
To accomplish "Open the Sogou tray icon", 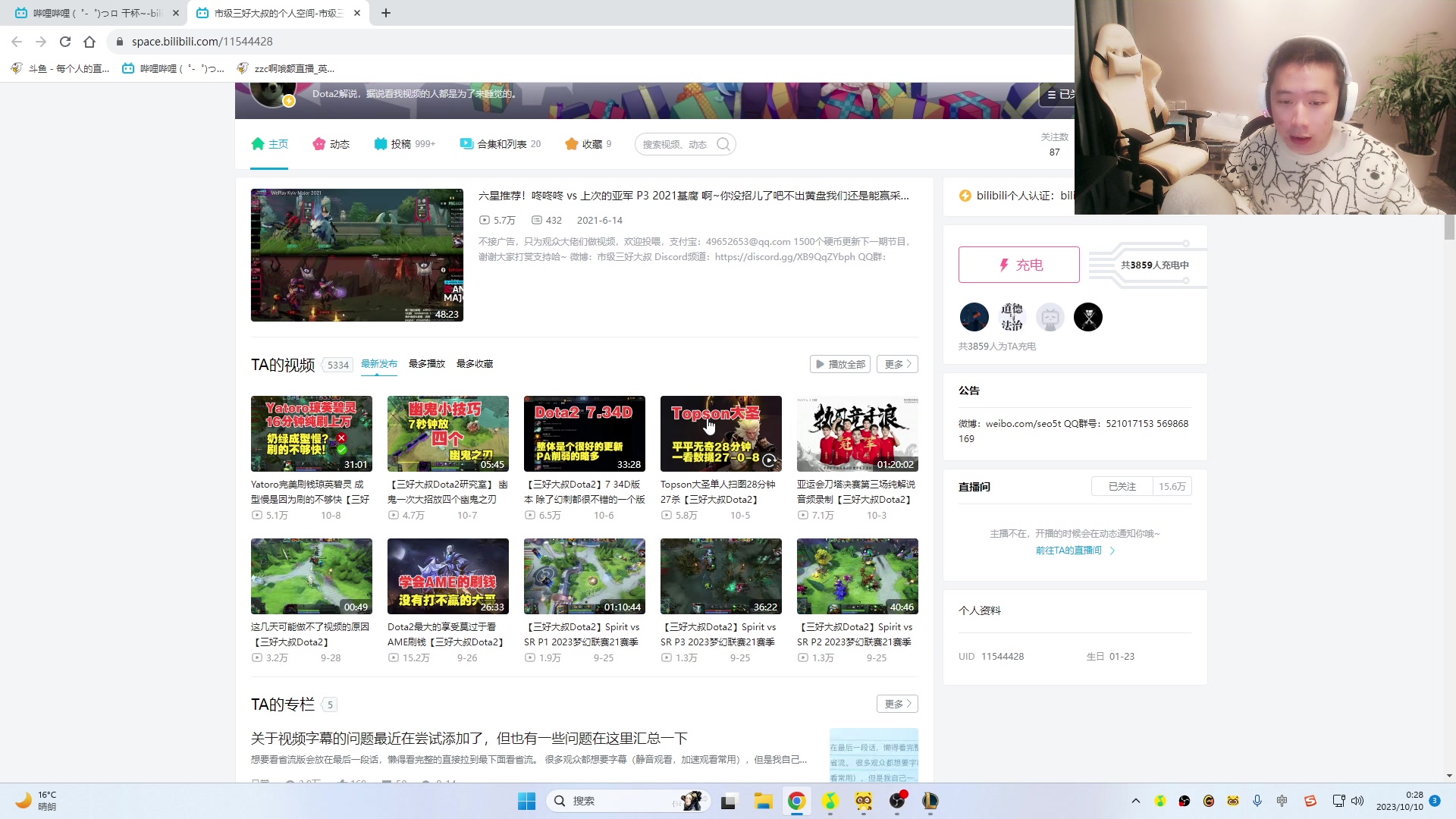I will click(1310, 801).
